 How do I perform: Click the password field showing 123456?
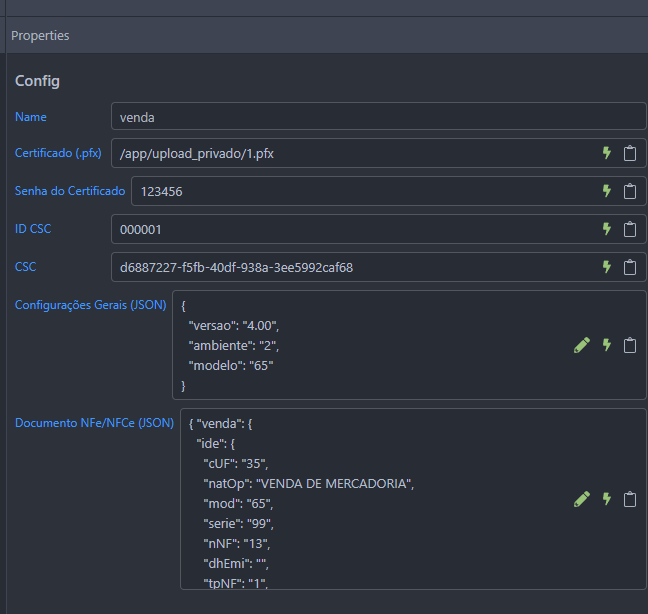point(360,191)
